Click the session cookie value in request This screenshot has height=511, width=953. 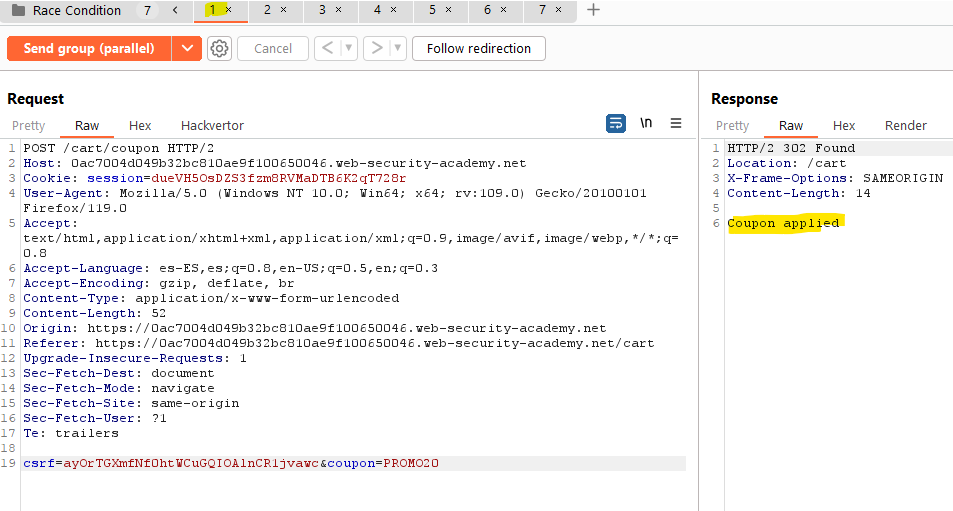pyautogui.click(x=278, y=178)
